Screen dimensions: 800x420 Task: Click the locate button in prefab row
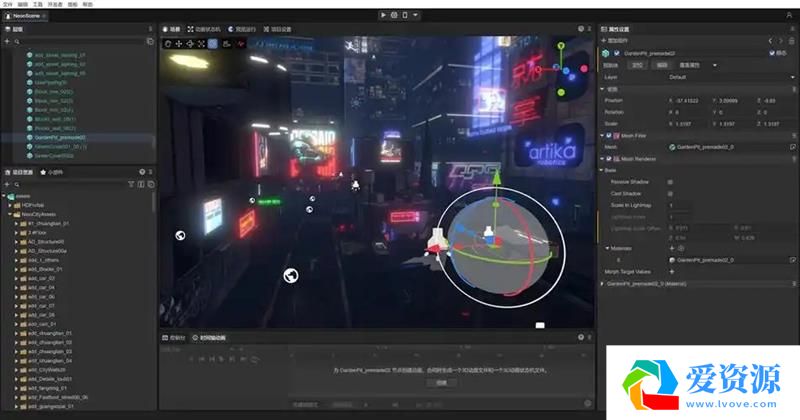pos(638,65)
